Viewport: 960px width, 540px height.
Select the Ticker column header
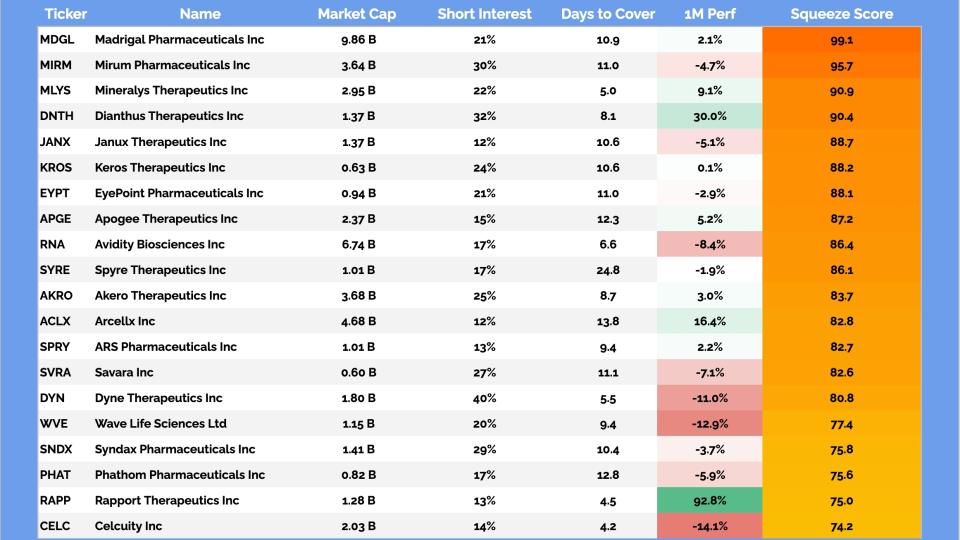point(66,14)
